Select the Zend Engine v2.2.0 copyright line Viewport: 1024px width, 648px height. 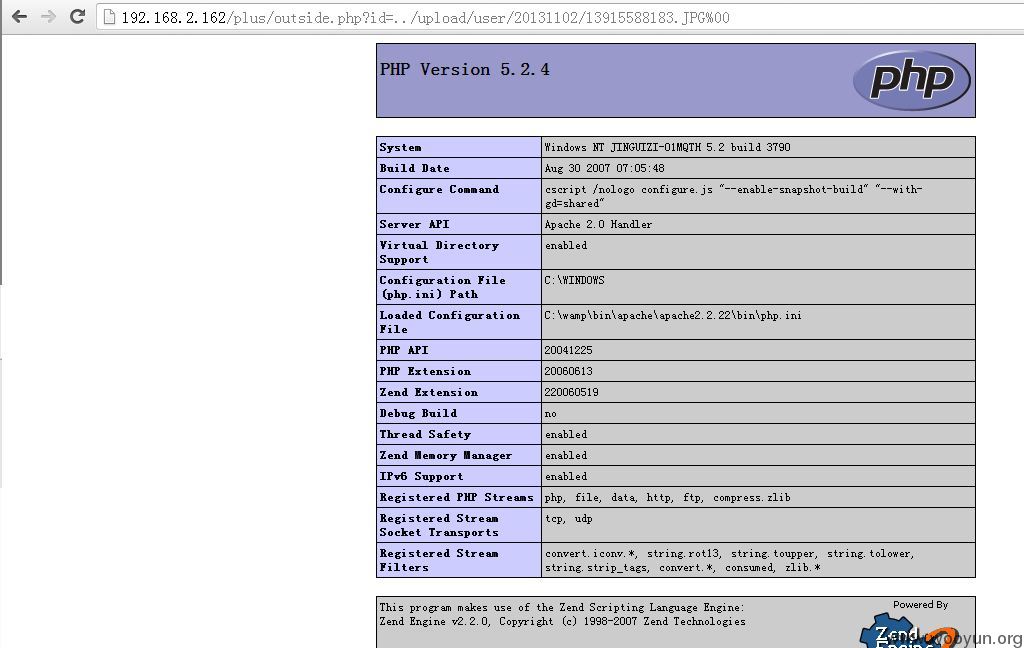tap(562, 621)
